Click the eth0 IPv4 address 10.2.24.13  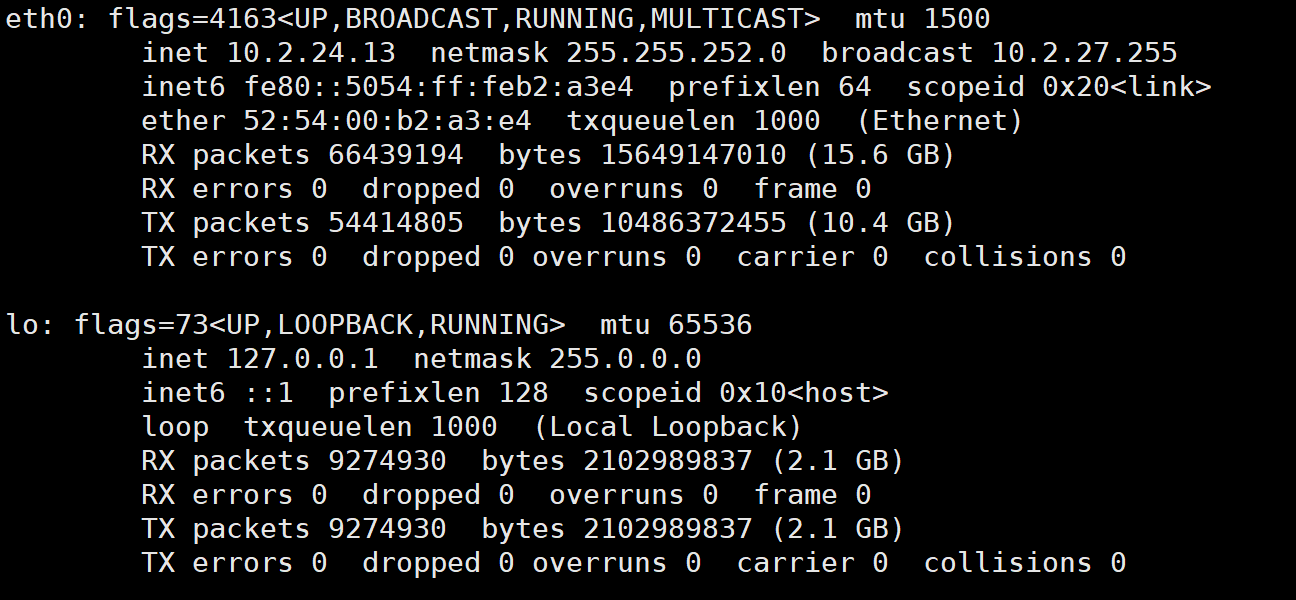(x=311, y=53)
